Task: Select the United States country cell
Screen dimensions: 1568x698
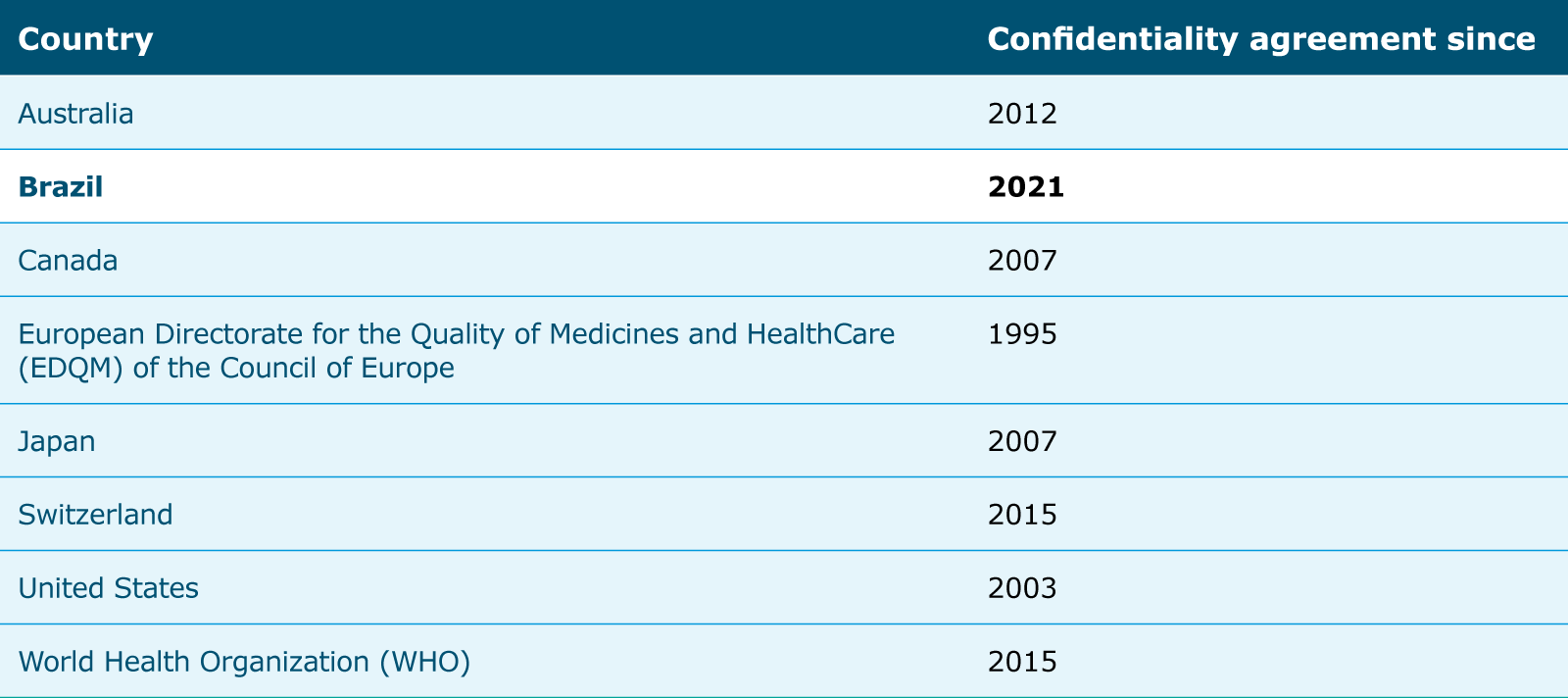Action: click(x=108, y=588)
